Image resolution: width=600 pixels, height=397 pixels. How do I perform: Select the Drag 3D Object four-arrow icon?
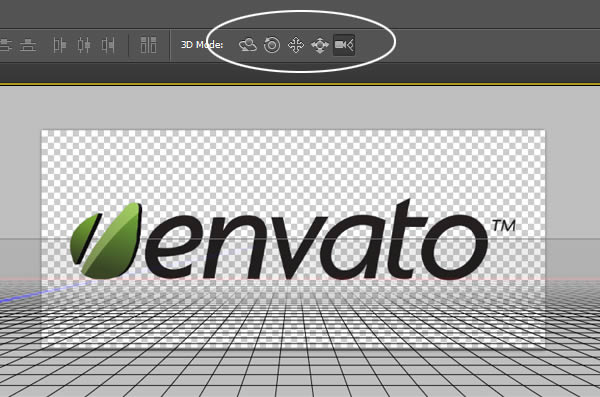(296, 45)
